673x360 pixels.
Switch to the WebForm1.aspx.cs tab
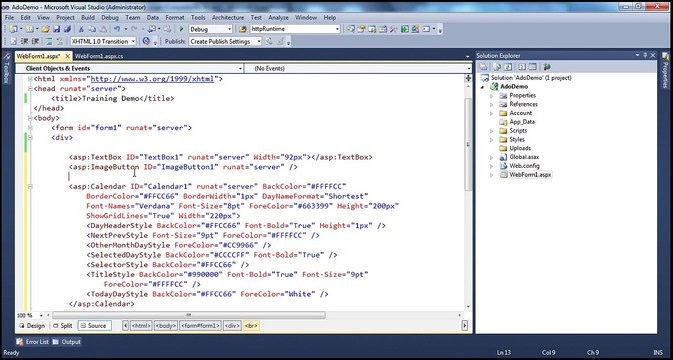pos(99,56)
